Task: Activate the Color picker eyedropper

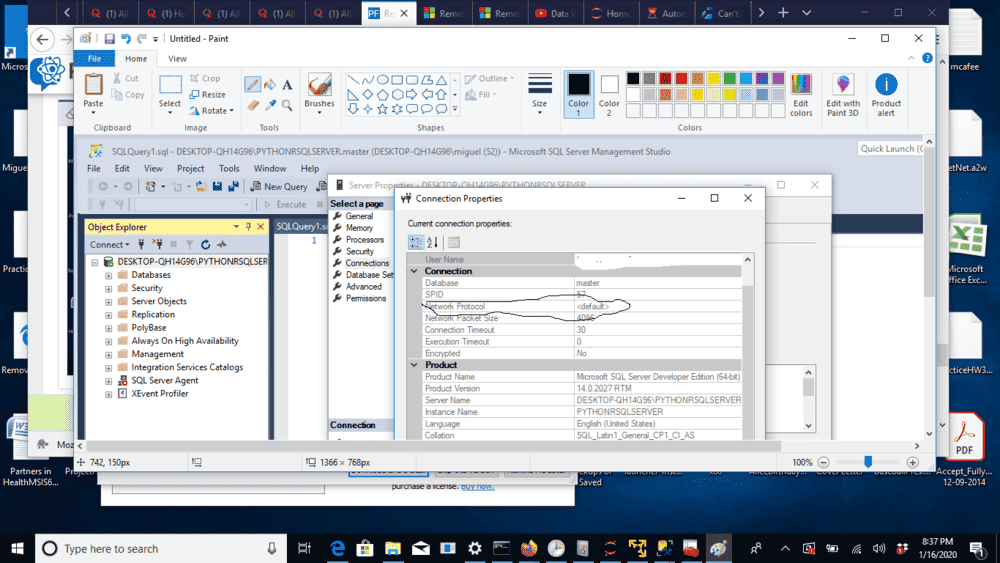Action: (x=270, y=104)
